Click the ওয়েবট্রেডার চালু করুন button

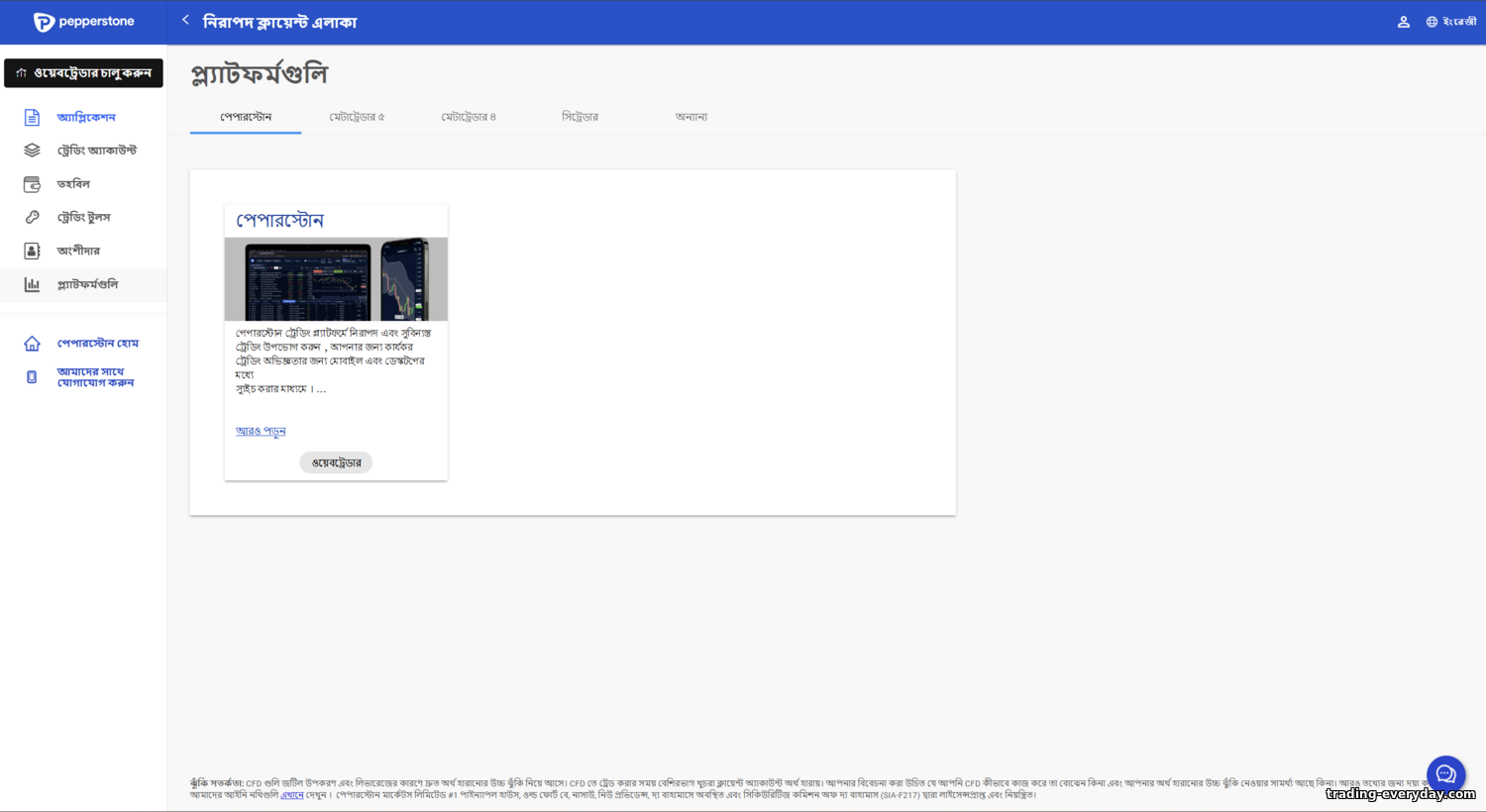(83, 72)
